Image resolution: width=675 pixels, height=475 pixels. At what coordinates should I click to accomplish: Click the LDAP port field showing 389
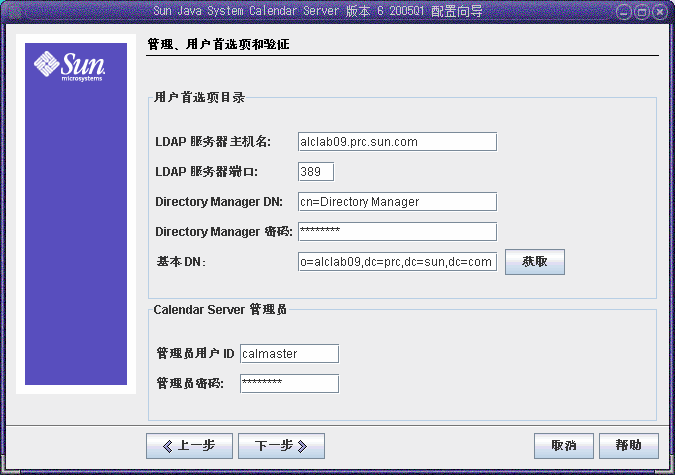(x=316, y=172)
